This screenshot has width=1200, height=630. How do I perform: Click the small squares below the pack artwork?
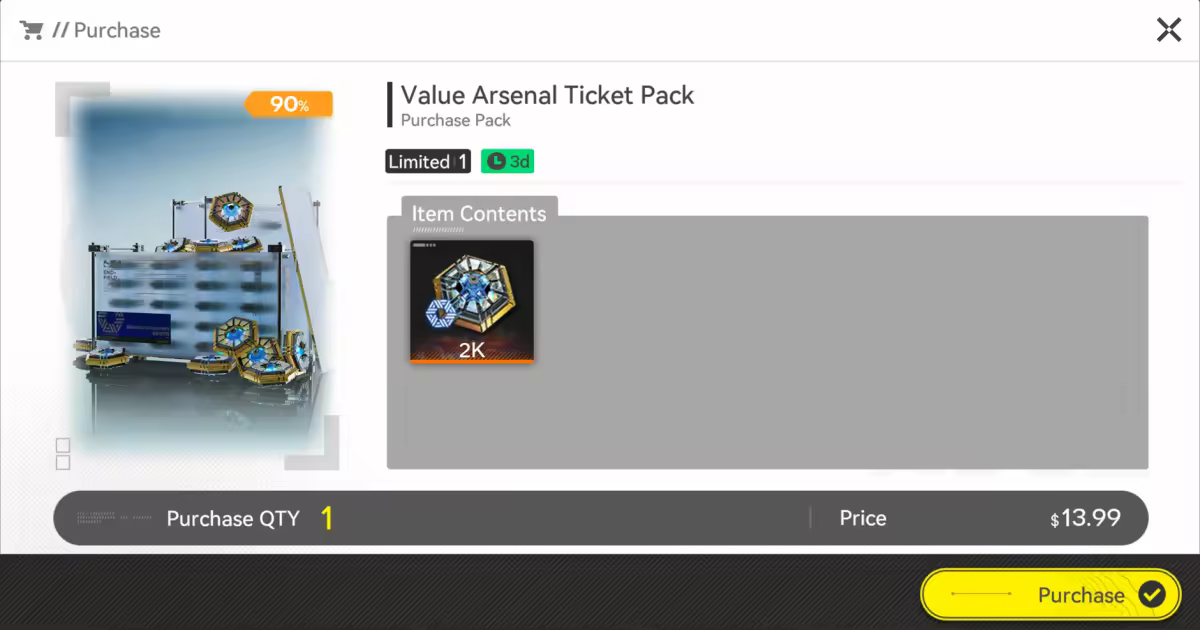point(63,453)
